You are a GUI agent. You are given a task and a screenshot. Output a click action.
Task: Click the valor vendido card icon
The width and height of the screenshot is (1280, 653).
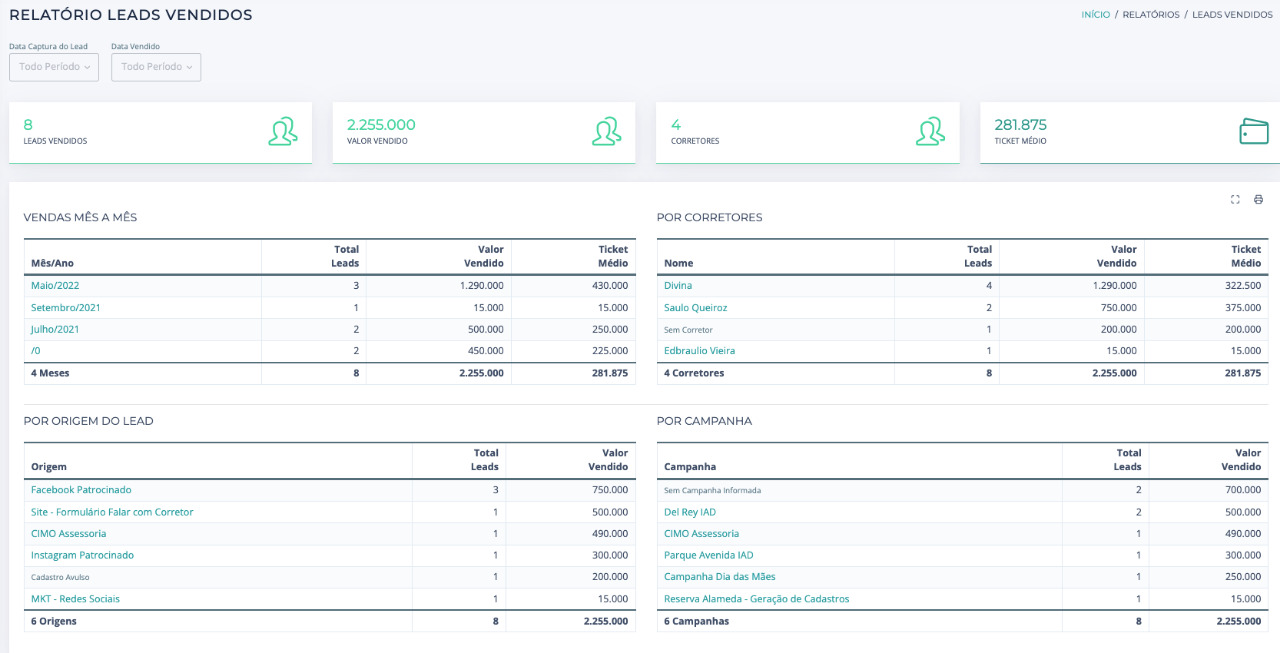click(607, 131)
